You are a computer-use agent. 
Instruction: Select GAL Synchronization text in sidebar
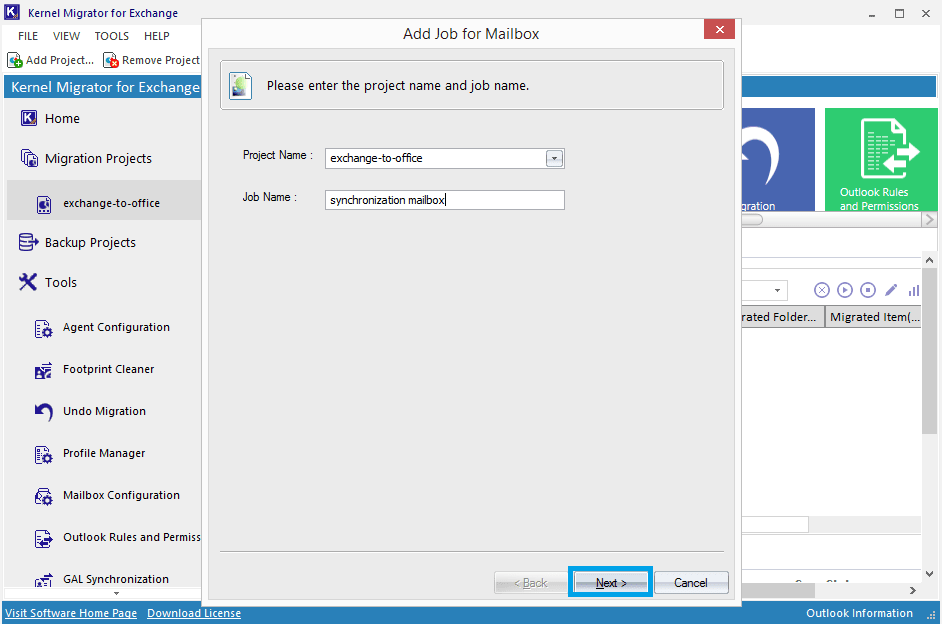point(116,579)
